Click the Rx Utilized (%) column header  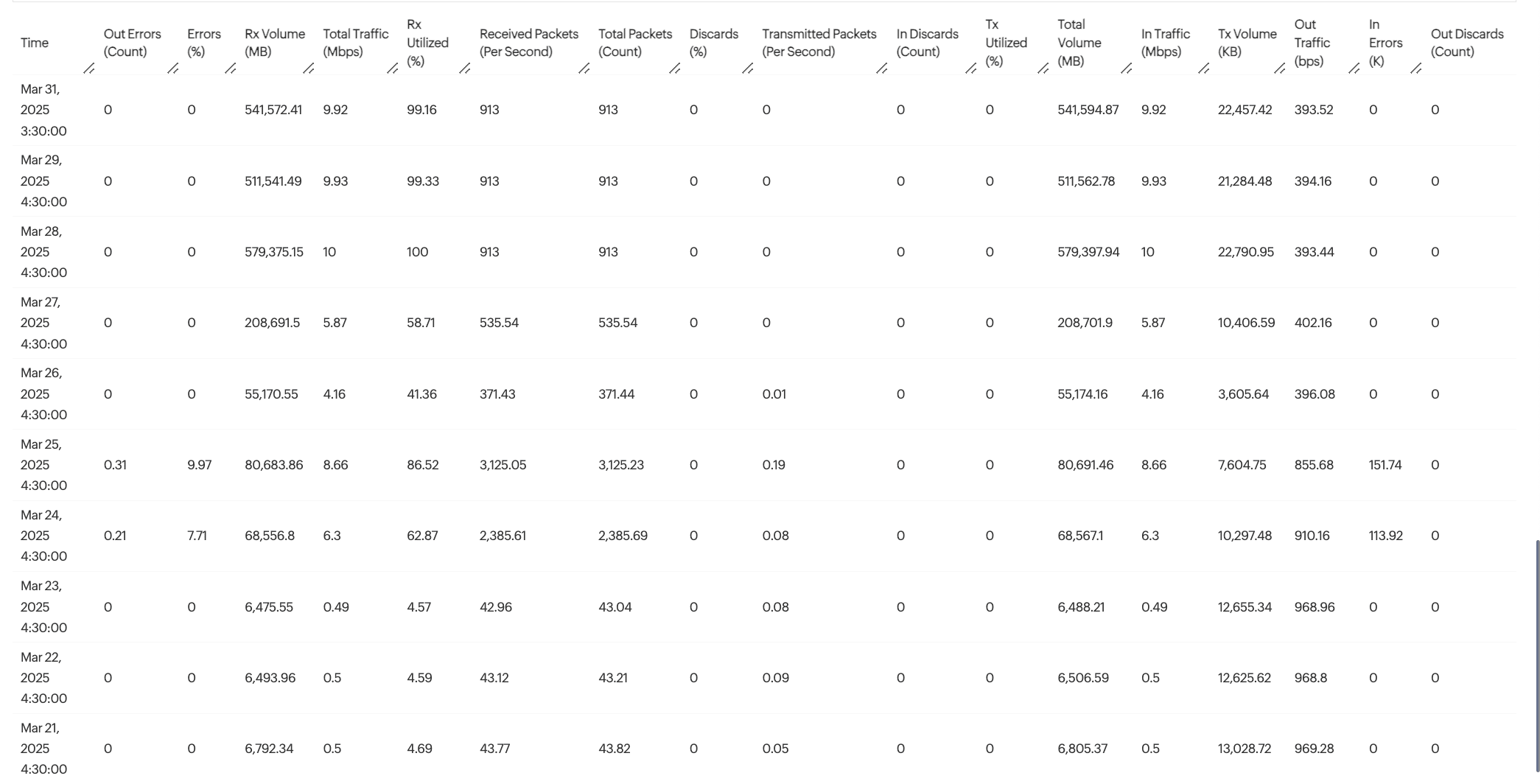427,43
